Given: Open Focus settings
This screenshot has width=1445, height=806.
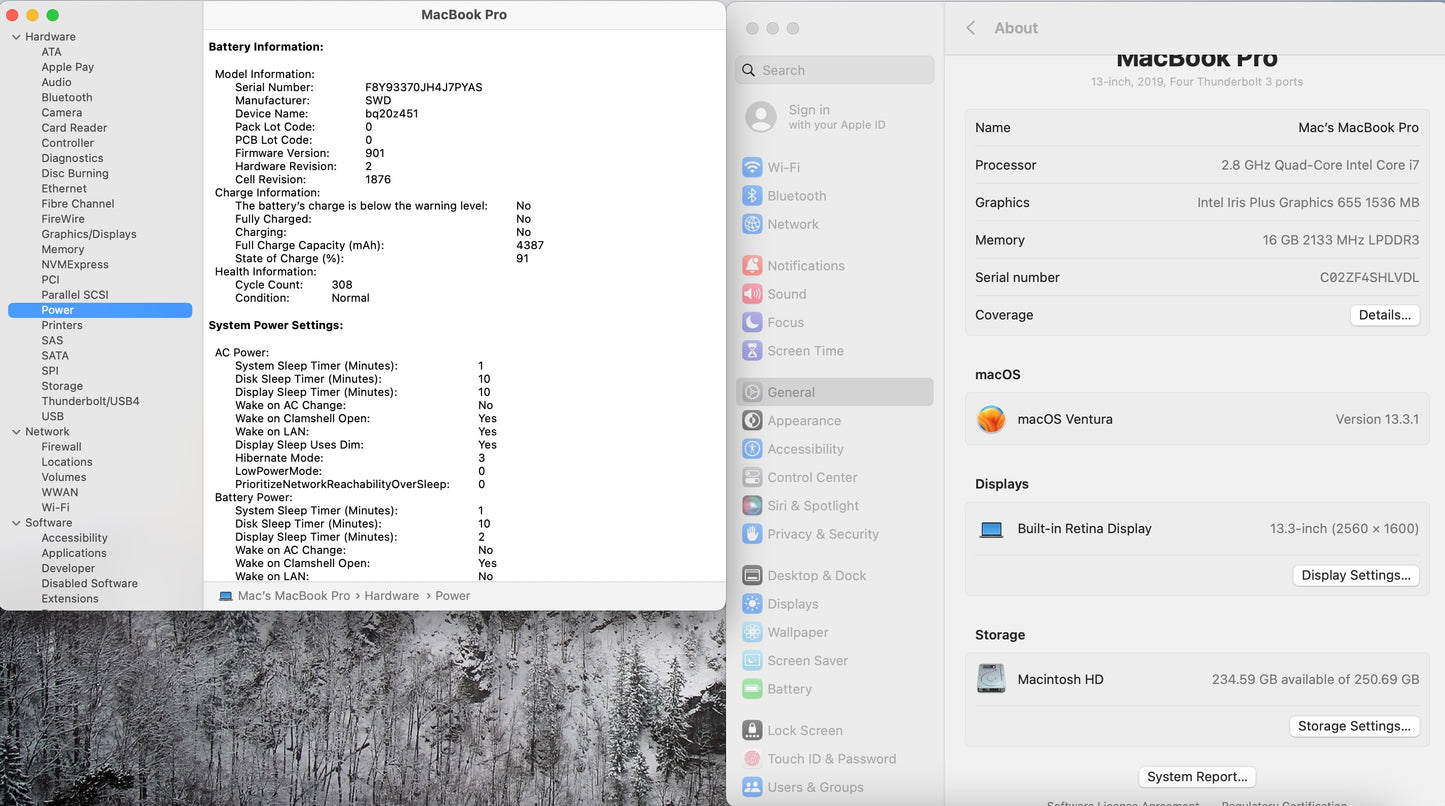Looking at the screenshot, I should coord(783,322).
